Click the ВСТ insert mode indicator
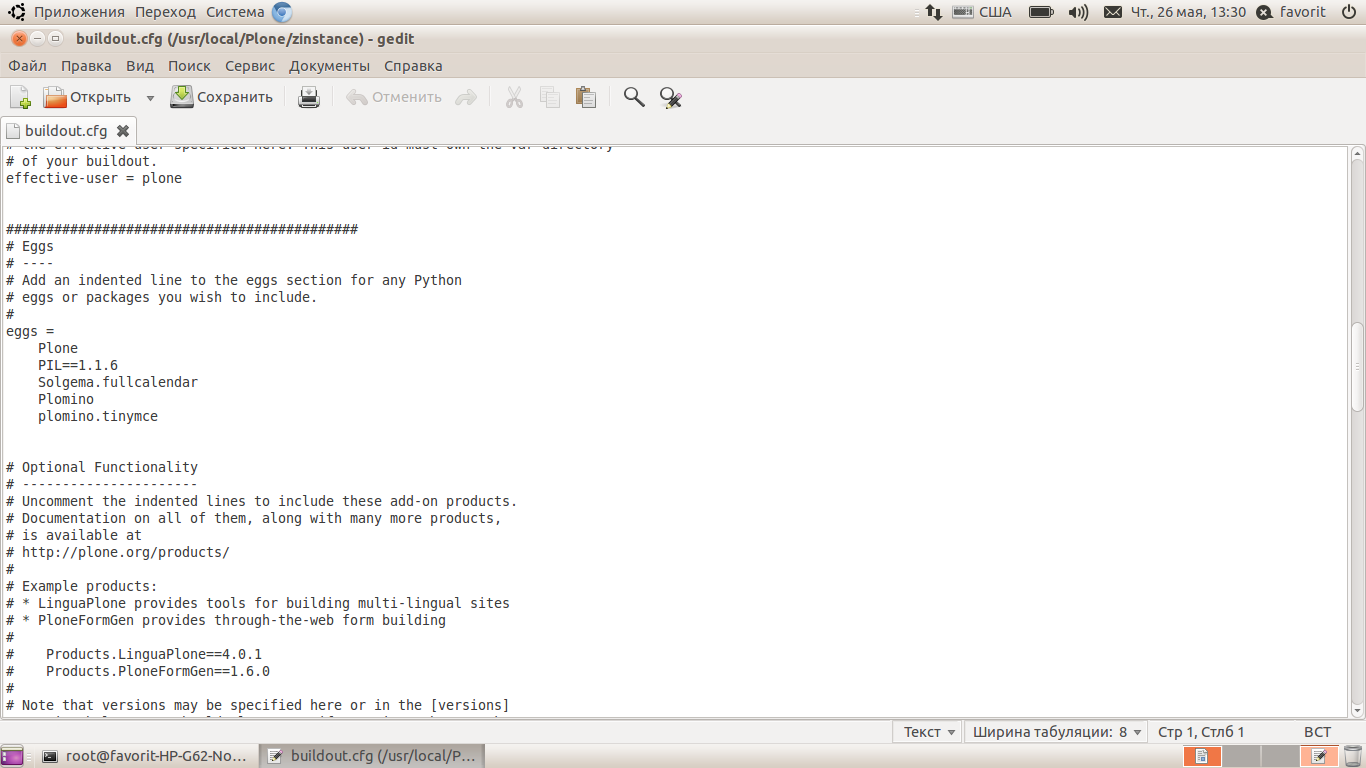This screenshot has width=1366, height=768. (1317, 732)
